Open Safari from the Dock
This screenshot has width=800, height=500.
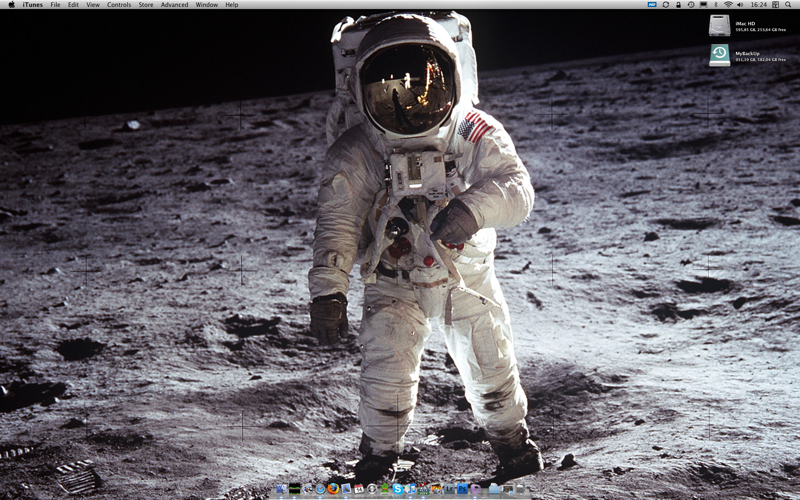coord(320,489)
